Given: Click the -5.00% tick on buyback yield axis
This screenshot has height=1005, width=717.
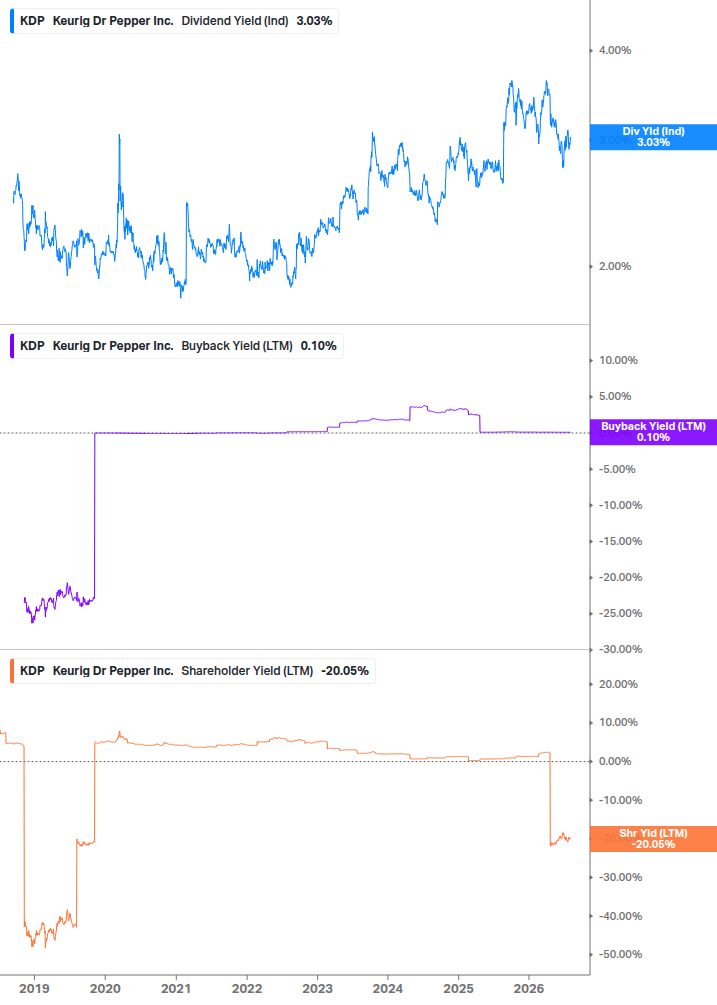Looking at the screenshot, I should click(x=617, y=470).
